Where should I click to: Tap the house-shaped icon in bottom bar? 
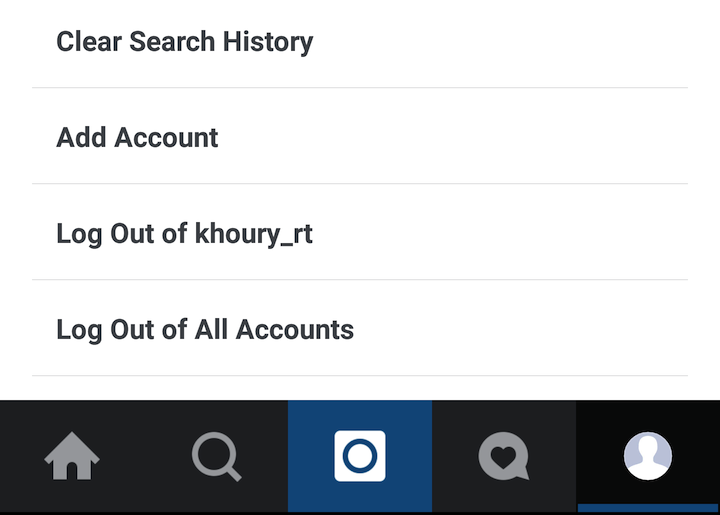point(72,457)
